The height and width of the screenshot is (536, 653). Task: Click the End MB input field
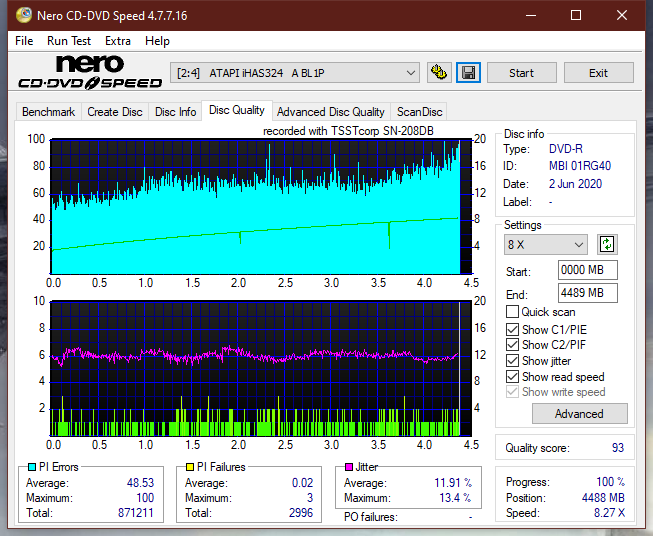(x=587, y=293)
